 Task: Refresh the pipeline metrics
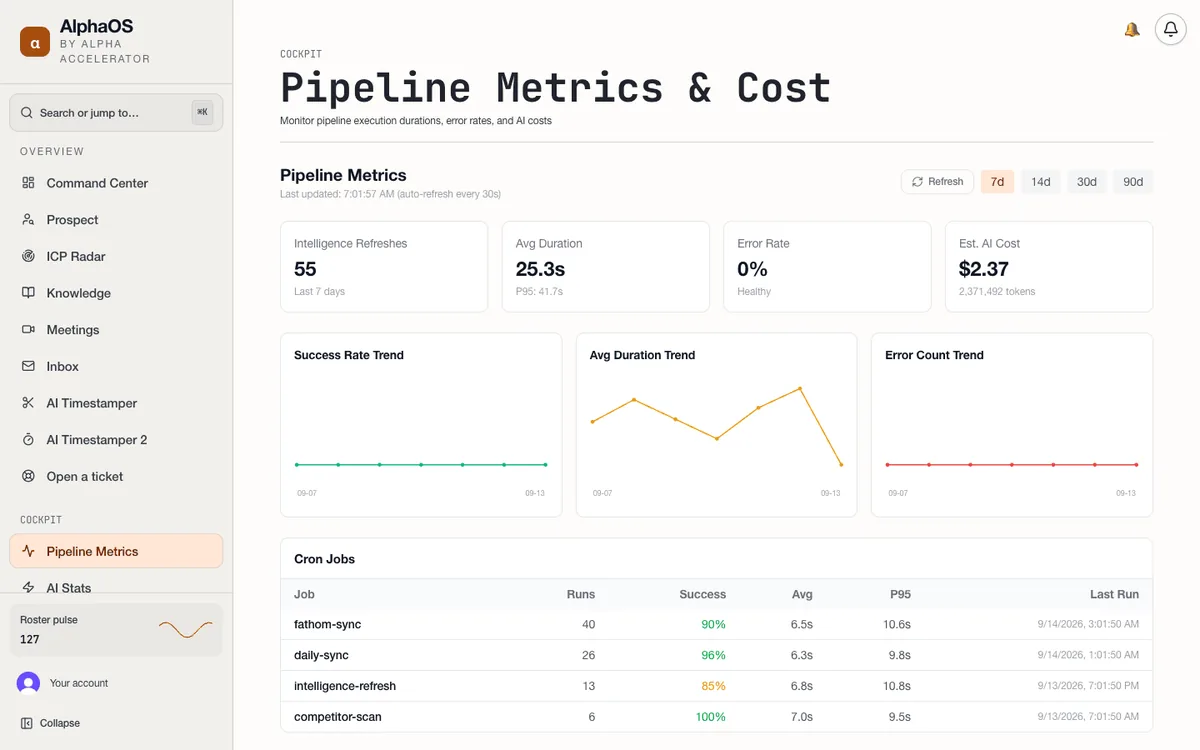937,182
